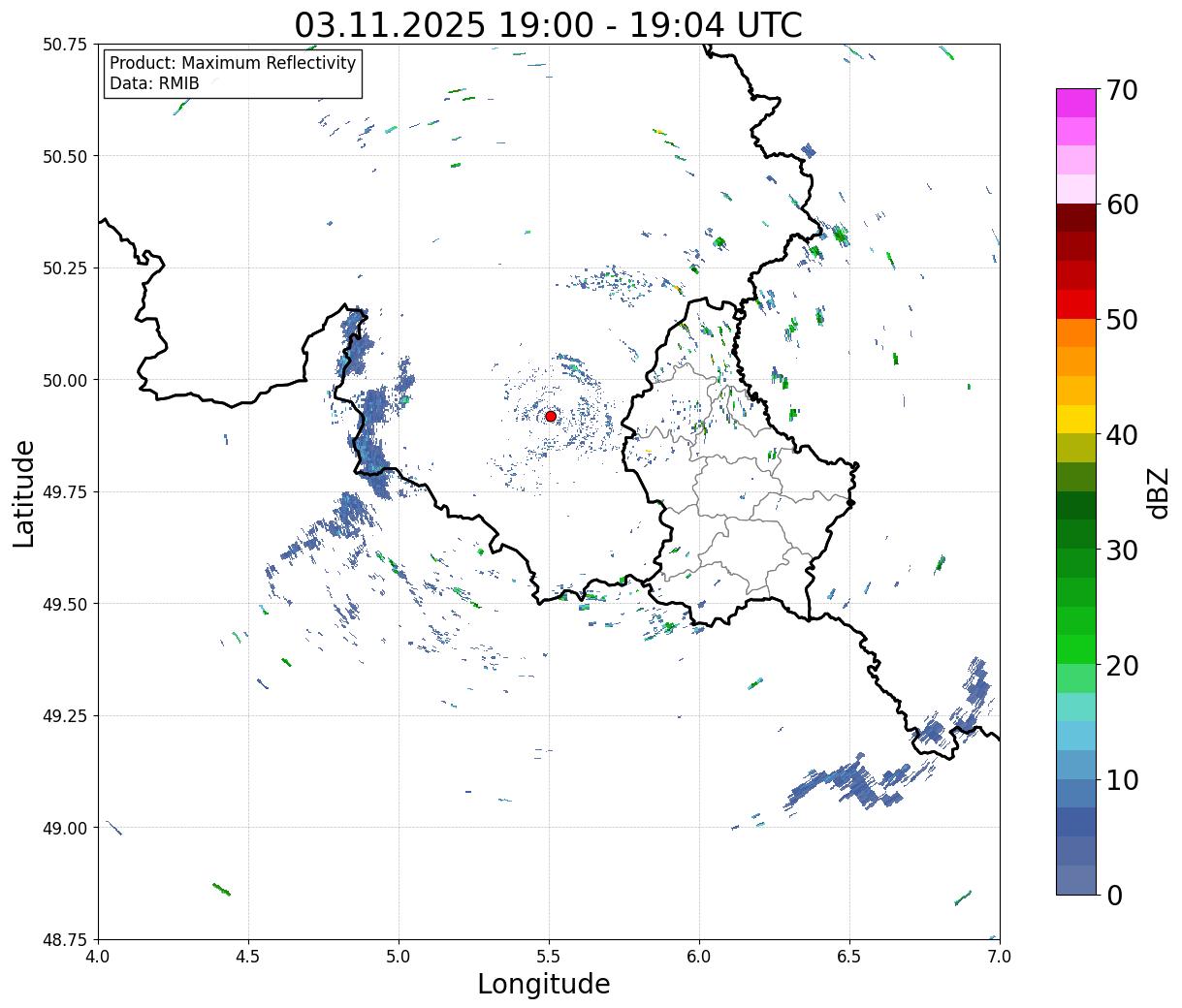Viewport: 1182px width, 1008px height.
Task: Click the bright green swatch just above 20
Action: pyautogui.click(x=1076, y=648)
